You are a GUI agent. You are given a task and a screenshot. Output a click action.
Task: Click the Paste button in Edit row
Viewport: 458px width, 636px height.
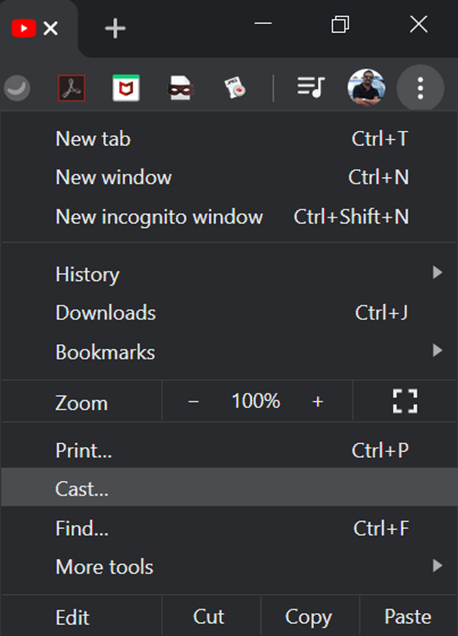point(408,617)
